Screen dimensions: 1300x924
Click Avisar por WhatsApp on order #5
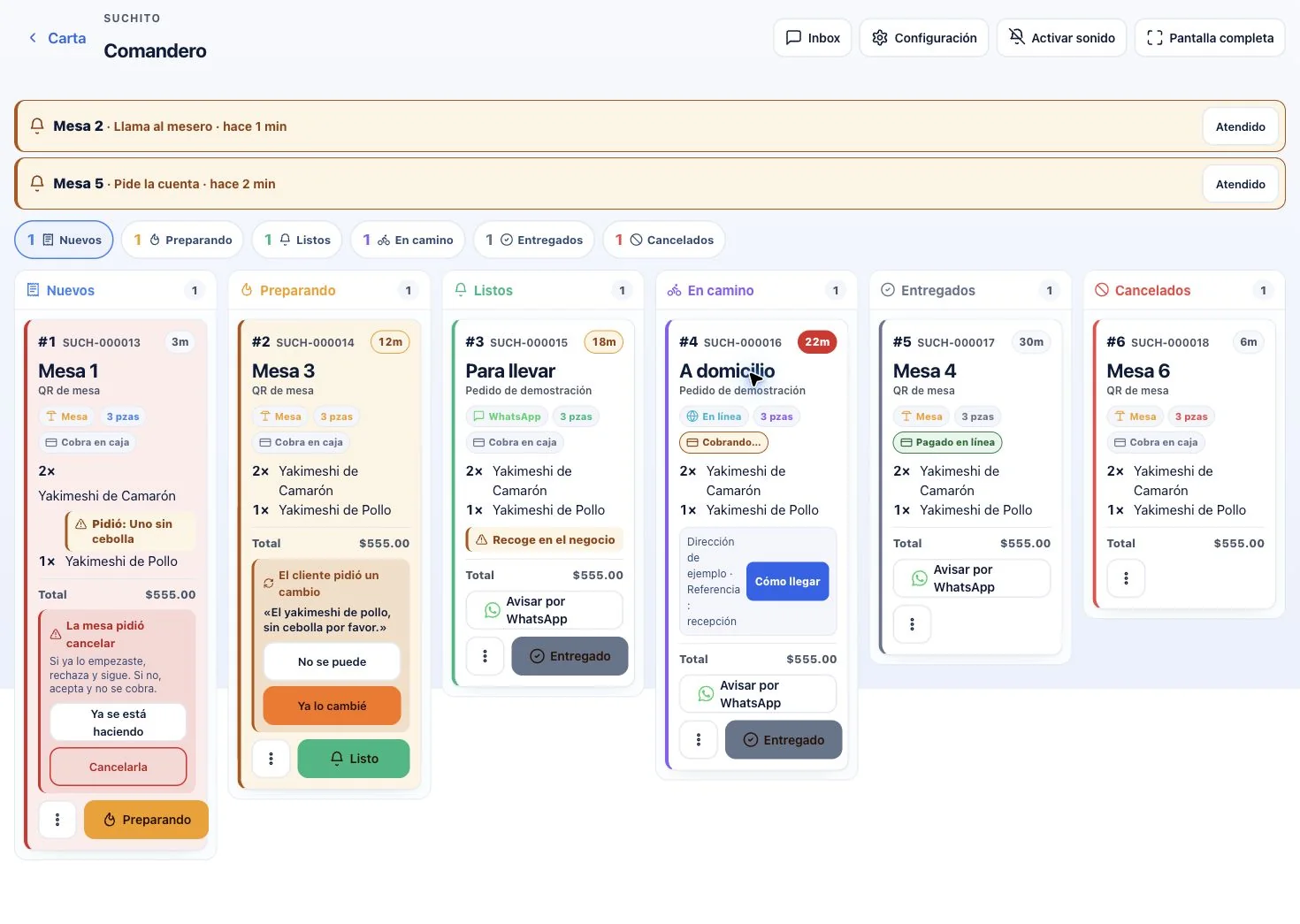[x=972, y=578]
